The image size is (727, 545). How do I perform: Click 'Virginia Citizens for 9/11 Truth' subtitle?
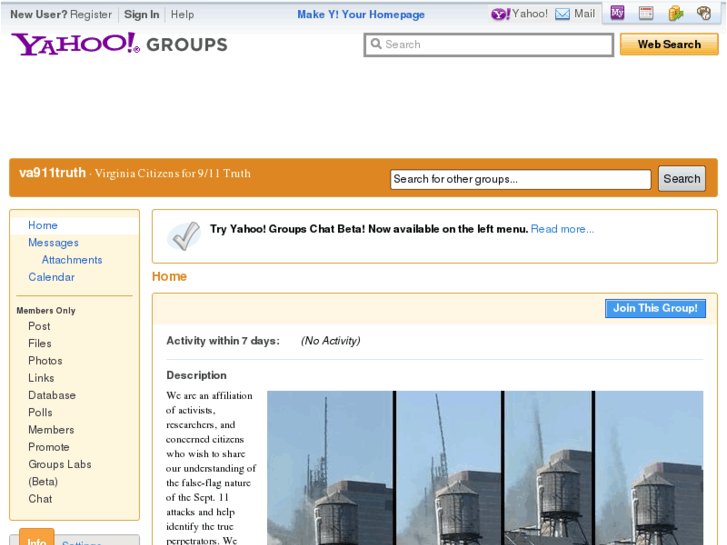tap(172, 173)
